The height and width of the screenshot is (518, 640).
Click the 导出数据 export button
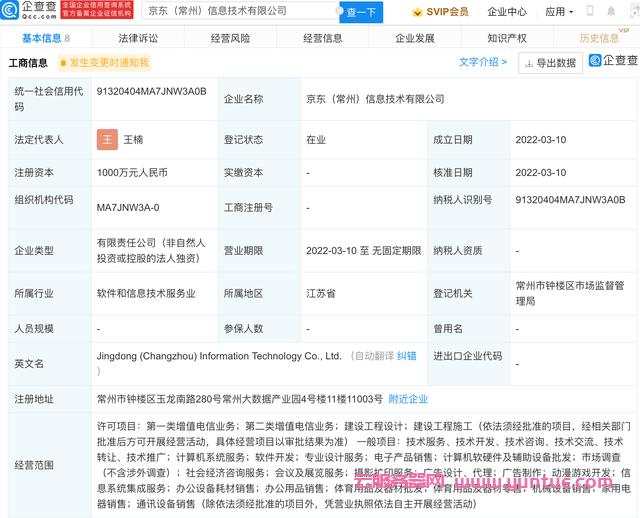pyautogui.click(x=549, y=63)
